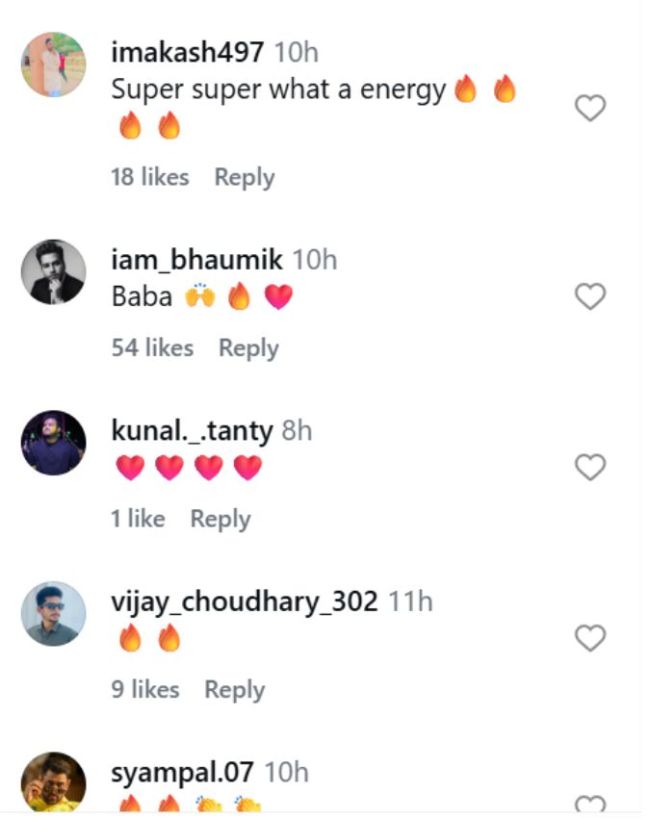The width and height of the screenshot is (650, 818).
Task: Visit the imakash497 username link
Action: tap(187, 52)
